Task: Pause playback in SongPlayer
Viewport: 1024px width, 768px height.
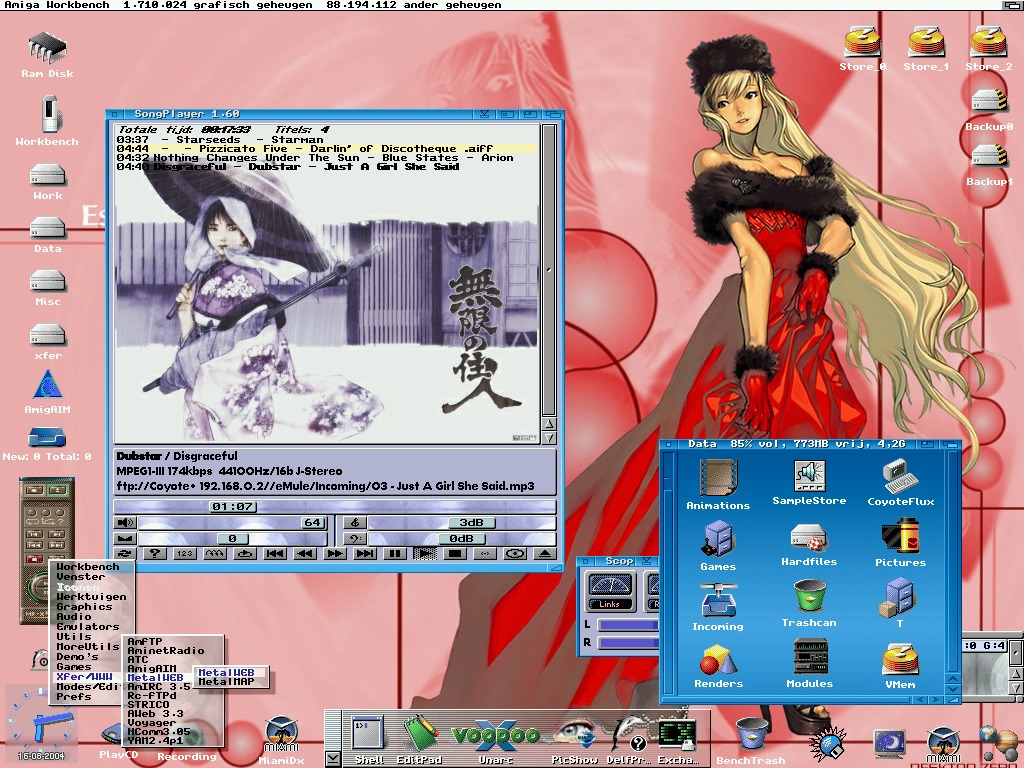Action: (x=395, y=554)
